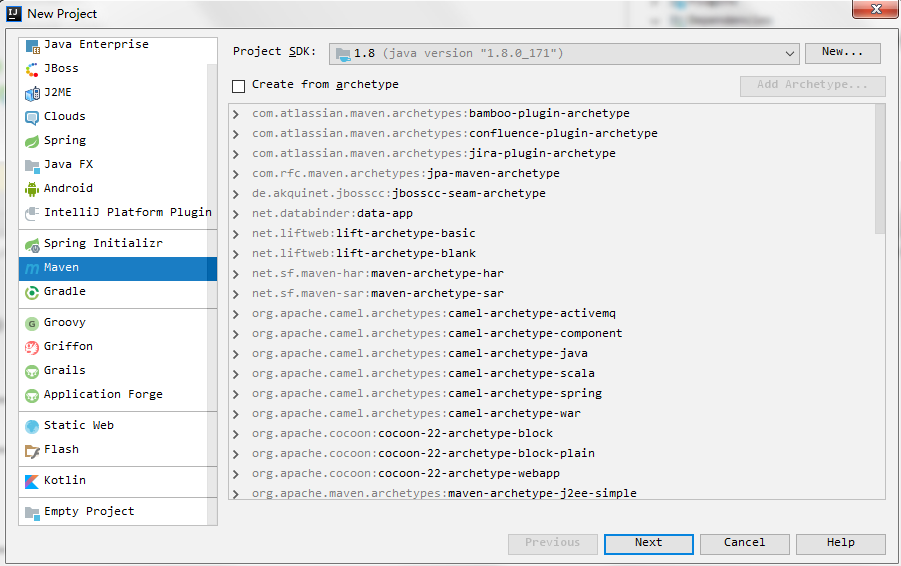Click the Kotlin logo icon
Viewport: 901px width, 566px height.
(32, 482)
